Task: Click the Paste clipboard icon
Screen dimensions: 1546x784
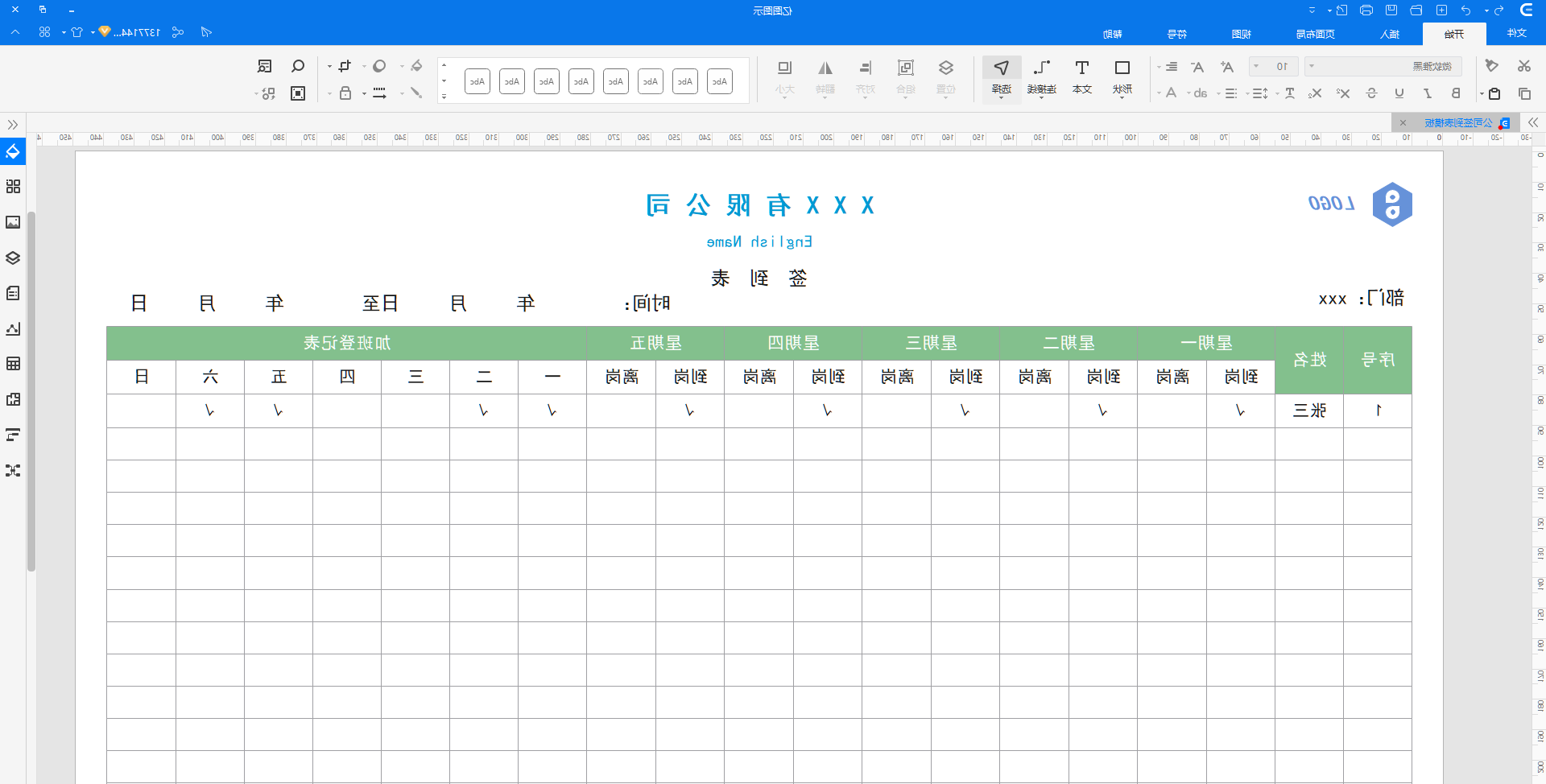Action: pyautogui.click(x=1494, y=93)
